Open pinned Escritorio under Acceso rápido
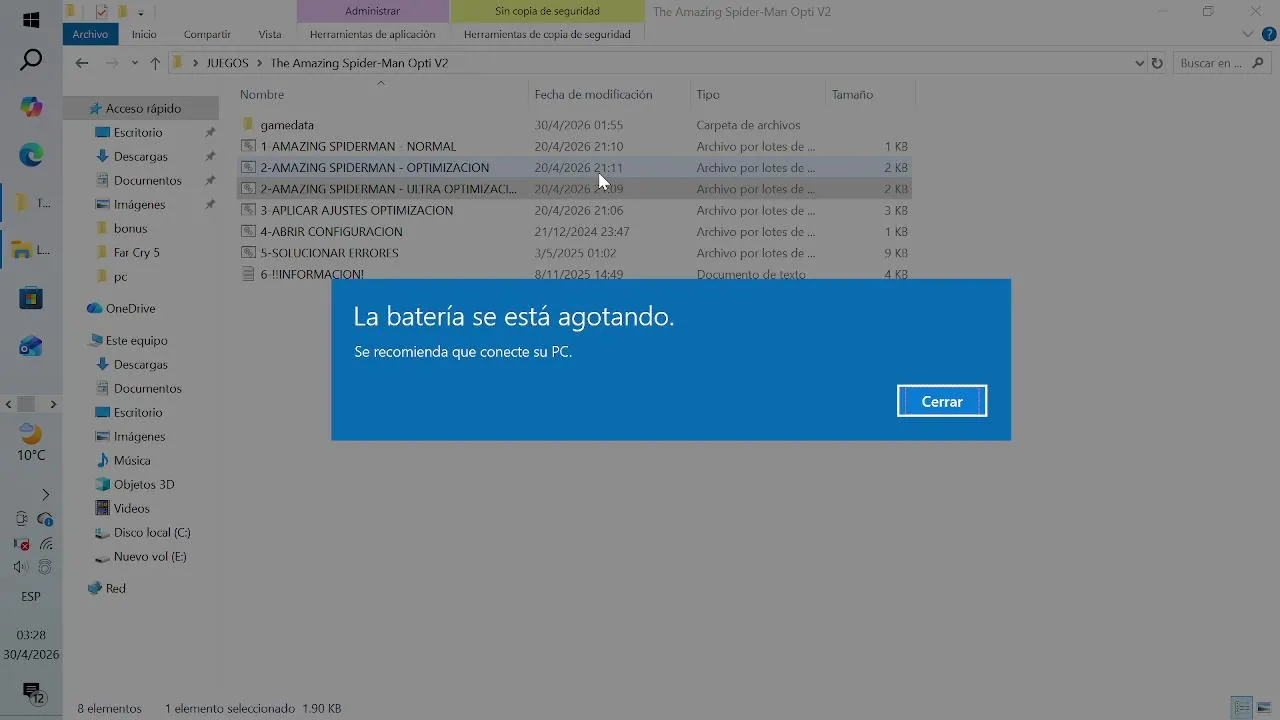1280x720 pixels. tap(138, 132)
